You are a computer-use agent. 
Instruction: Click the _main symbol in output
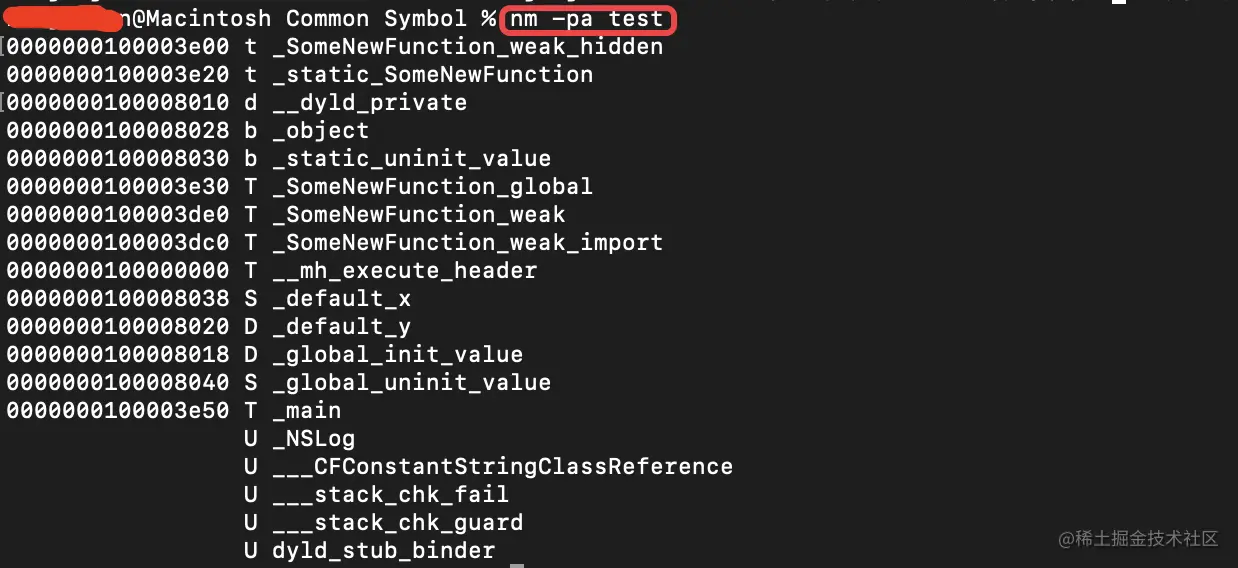pos(306,411)
